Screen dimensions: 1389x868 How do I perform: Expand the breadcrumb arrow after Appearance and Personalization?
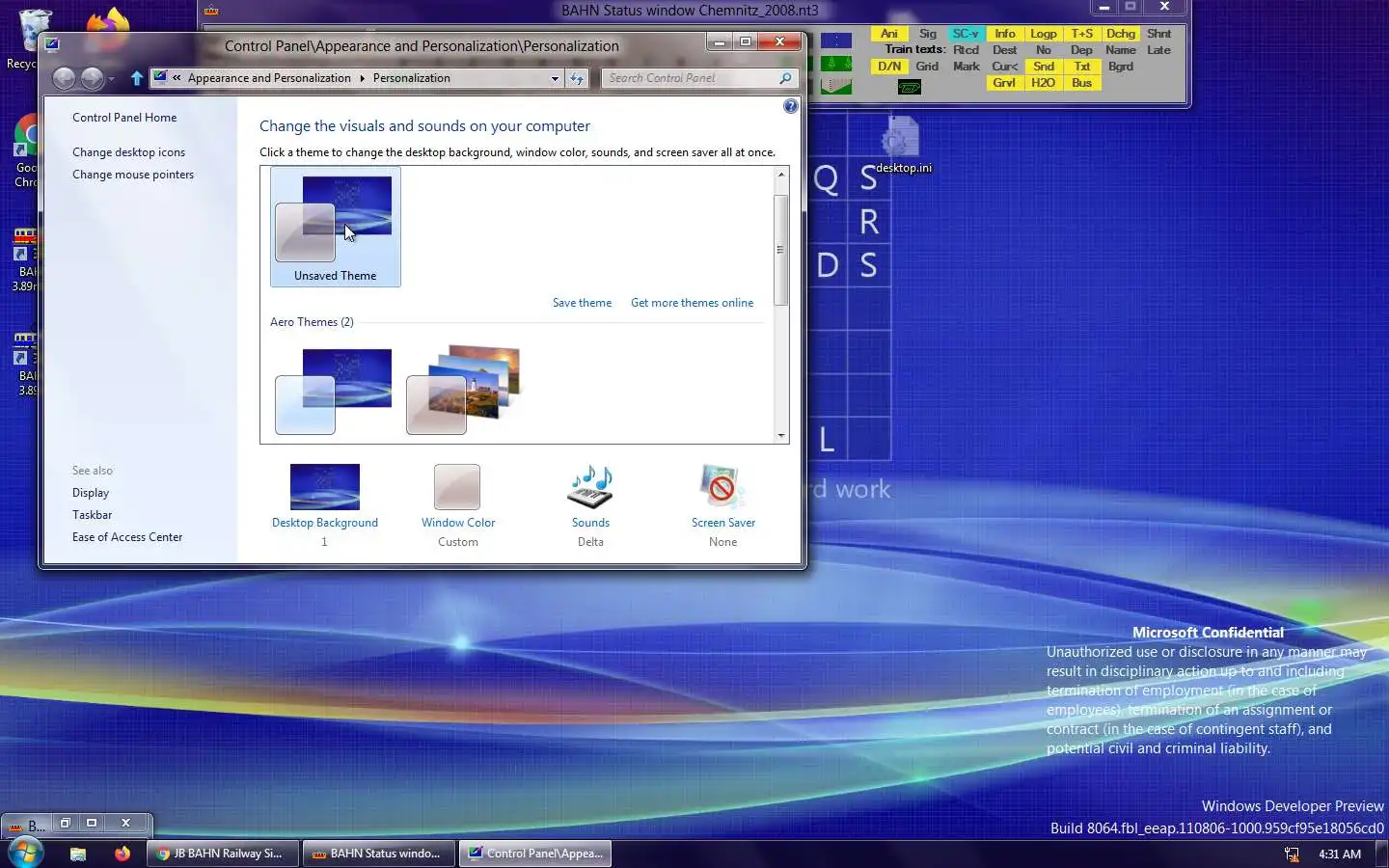[x=362, y=78]
